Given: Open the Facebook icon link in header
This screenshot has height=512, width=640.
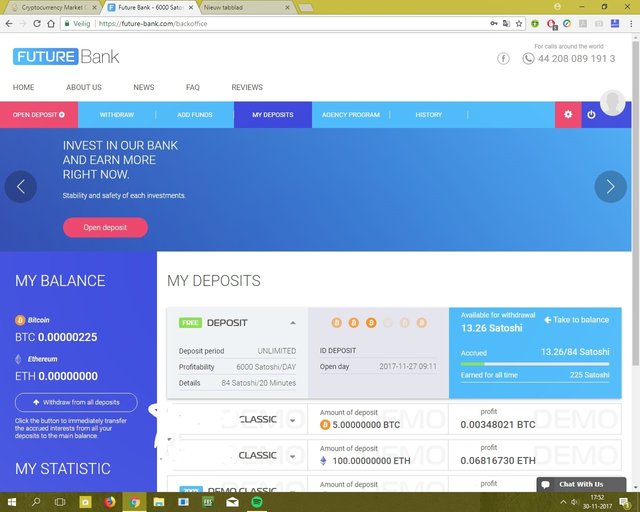Looking at the screenshot, I should coord(503,59).
